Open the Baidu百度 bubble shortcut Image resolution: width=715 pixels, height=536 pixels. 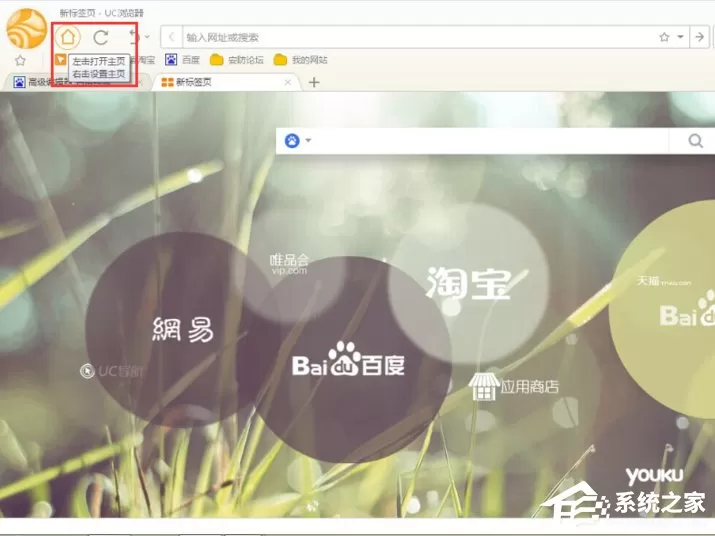click(x=349, y=360)
